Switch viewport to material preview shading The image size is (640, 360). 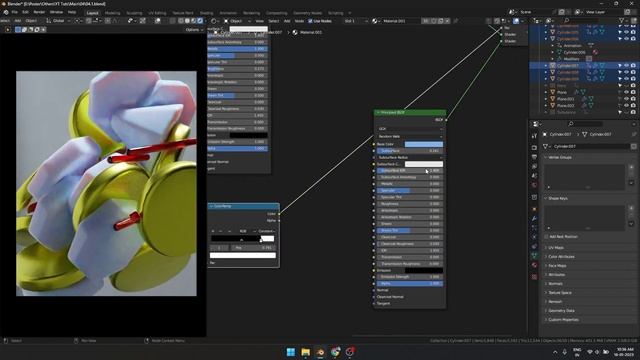tap(193, 21)
